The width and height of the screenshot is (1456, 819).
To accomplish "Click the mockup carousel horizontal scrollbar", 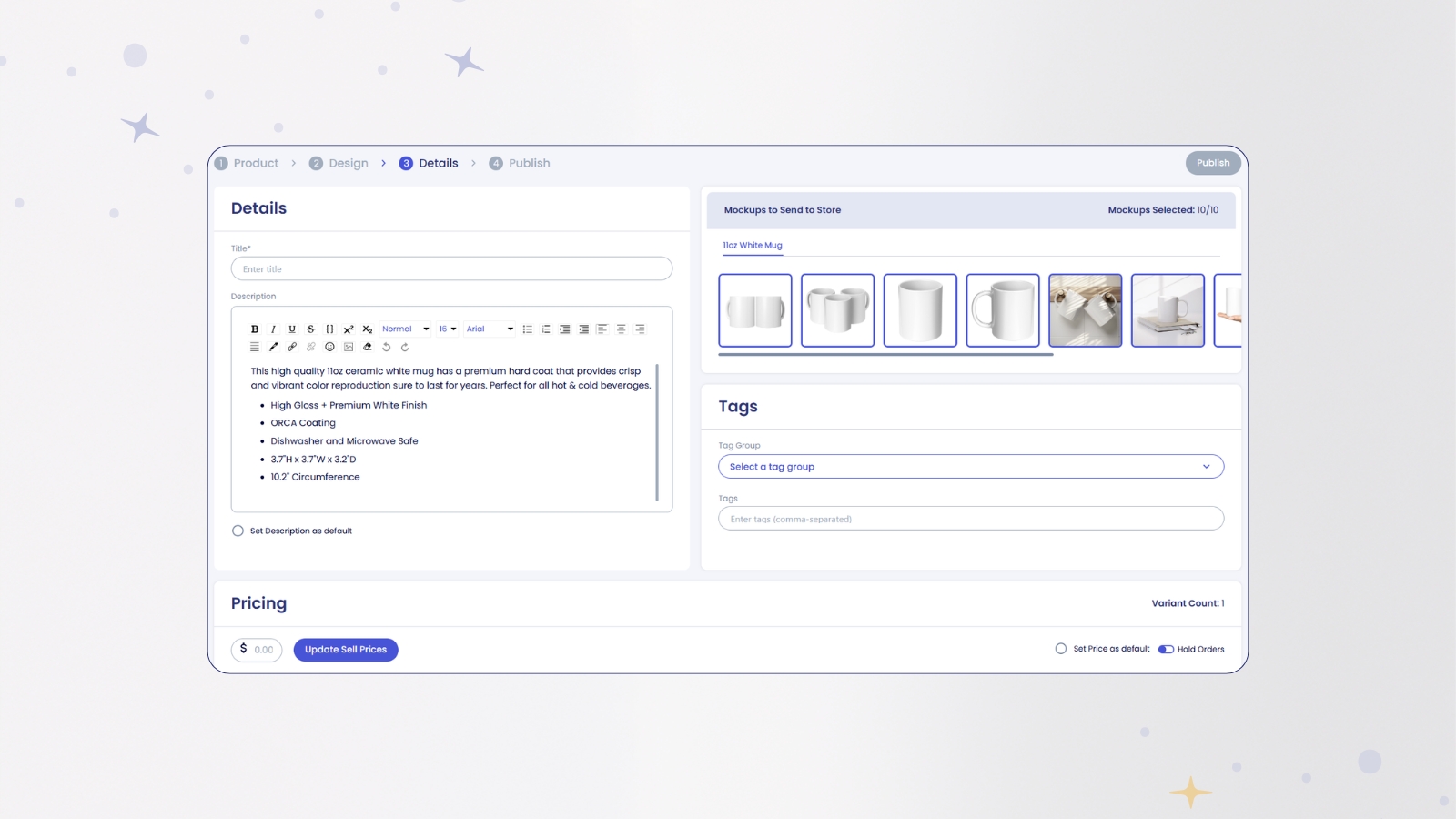I will coord(885,354).
